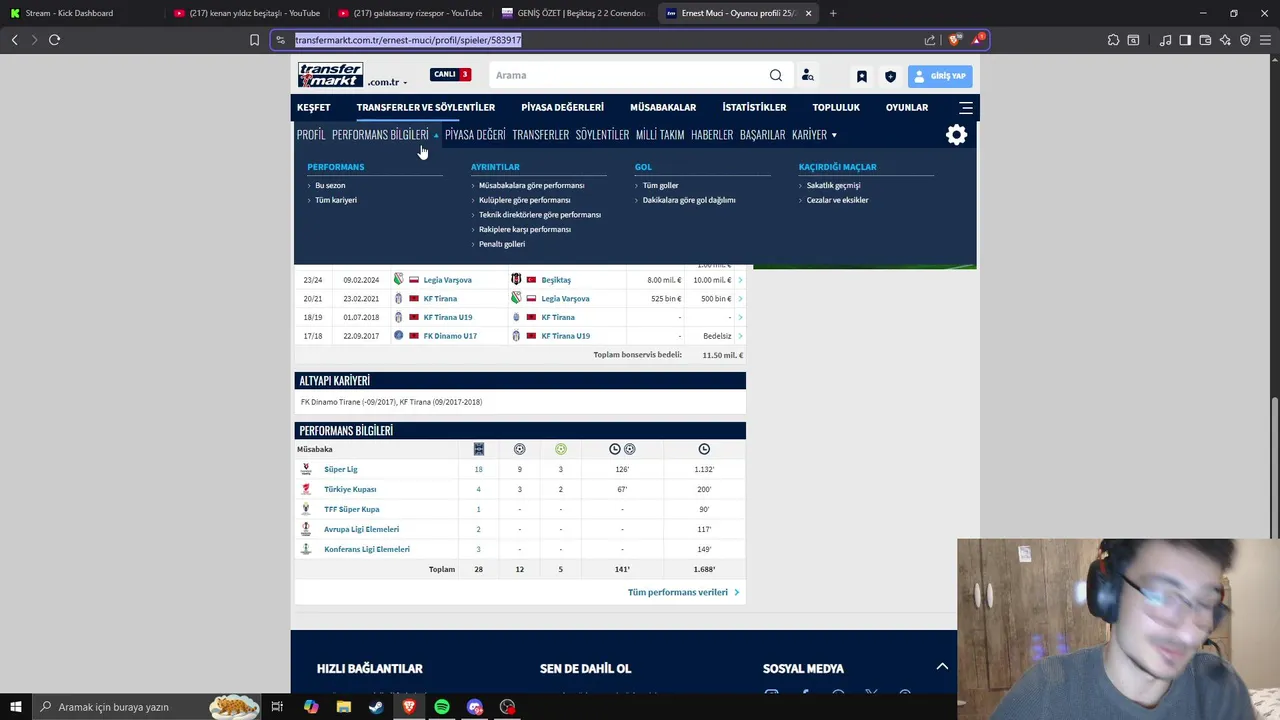Open the KEŞFET main menu
The width and height of the screenshot is (1280, 720).
click(313, 107)
